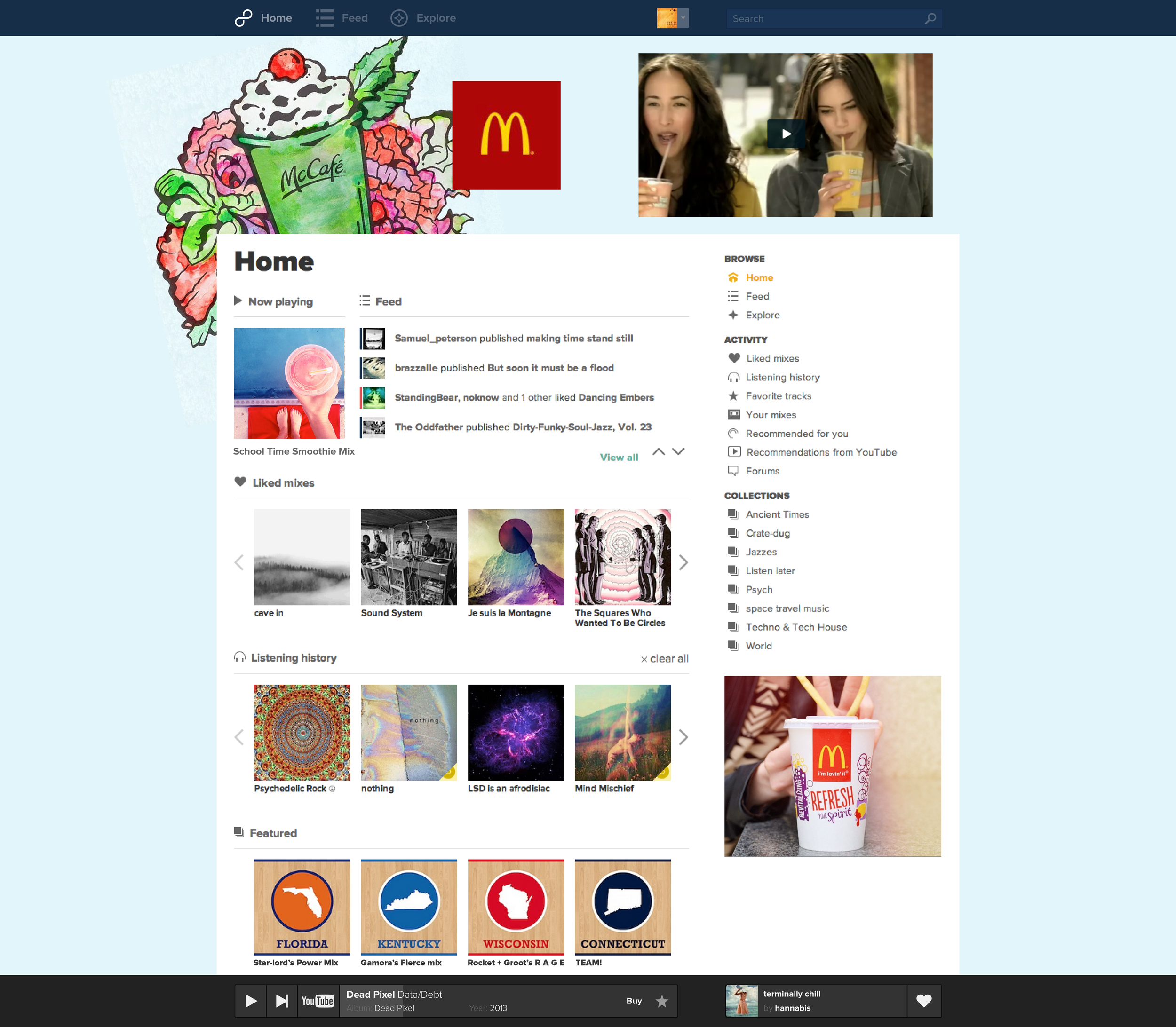Open the nothing mix cover
Viewport: 1176px width, 1027px height.
tap(409, 733)
